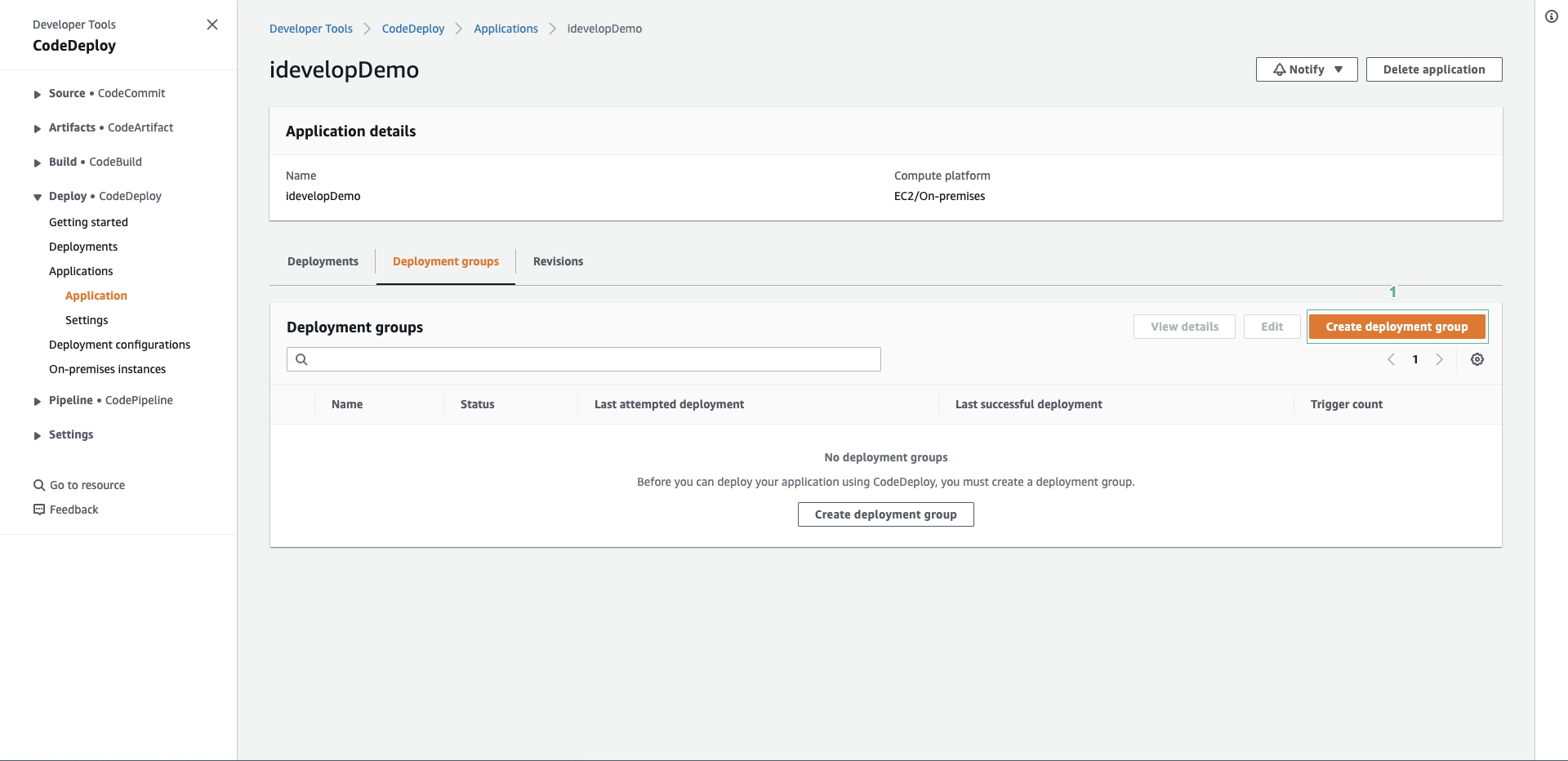Expand Build CodeBuild section

point(38,163)
